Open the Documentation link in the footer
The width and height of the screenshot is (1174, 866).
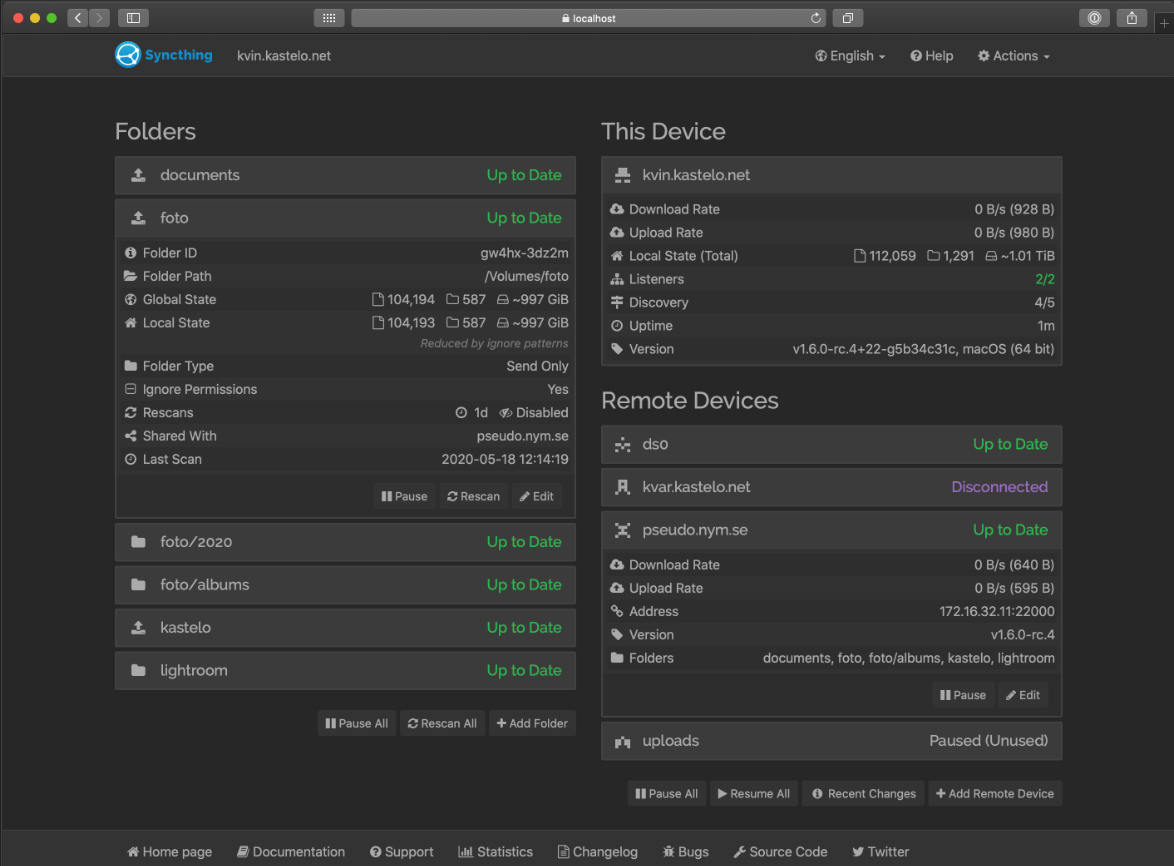click(291, 851)
